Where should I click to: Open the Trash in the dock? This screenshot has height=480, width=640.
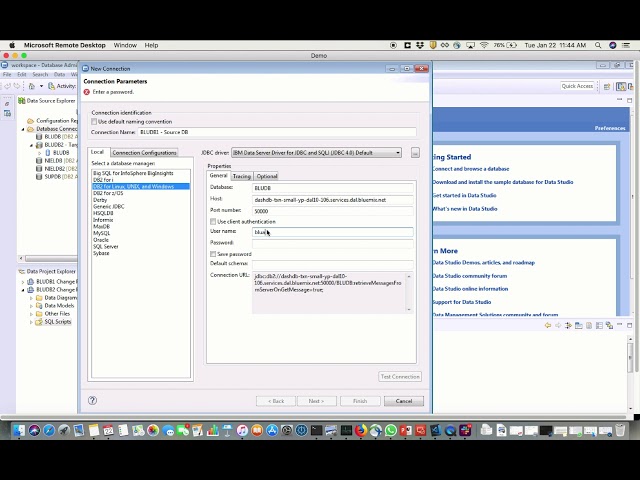click(x=620, y=430)
